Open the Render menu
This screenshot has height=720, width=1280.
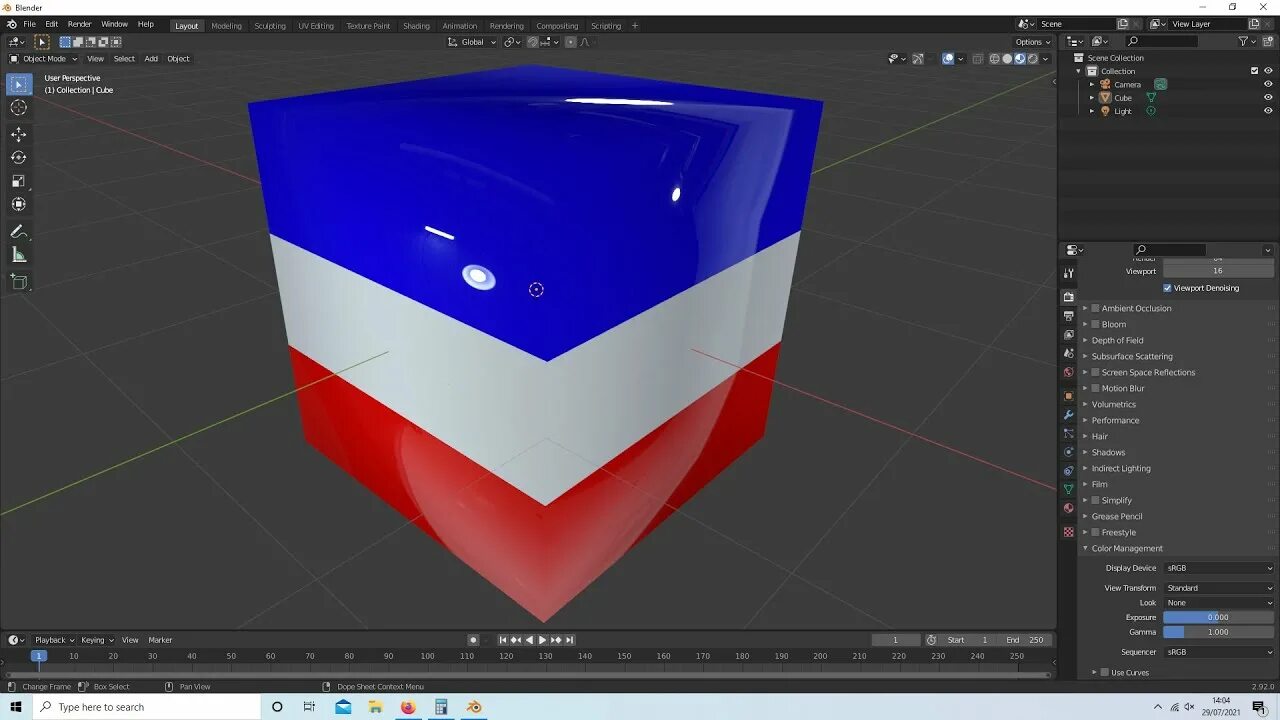coord(79,23)
